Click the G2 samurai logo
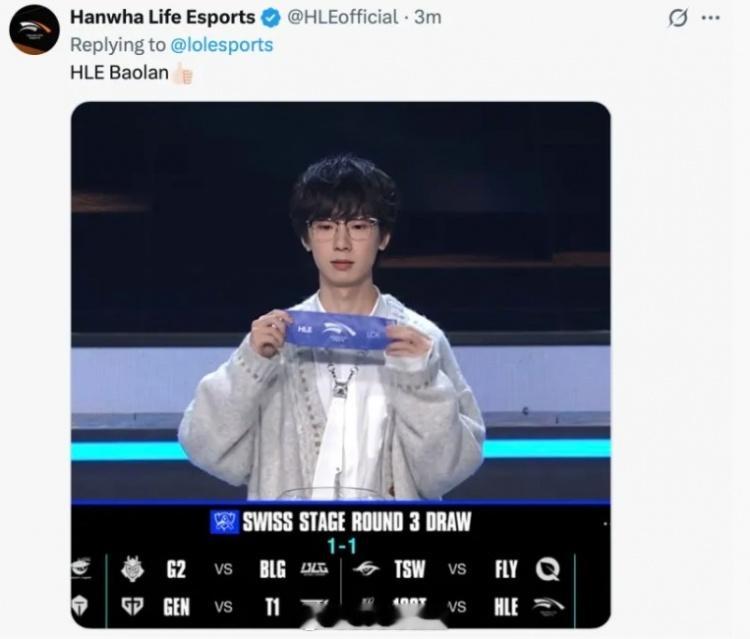Image resolution: width=750 pixels, height=639 pixels. click(132, 569)
